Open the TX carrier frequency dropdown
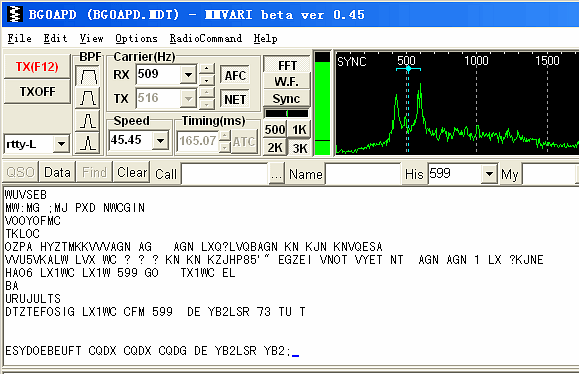The height and width of the screenshot is (374, 579). (188, 99)
